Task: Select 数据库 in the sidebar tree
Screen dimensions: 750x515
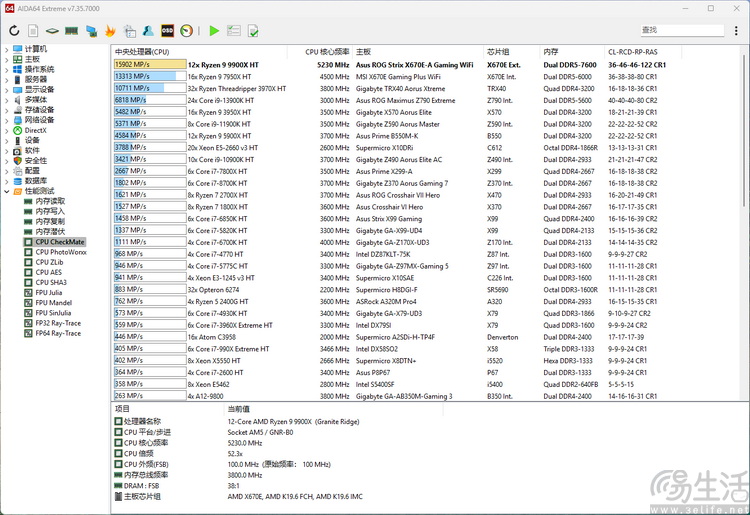Action: coord(36,181)
